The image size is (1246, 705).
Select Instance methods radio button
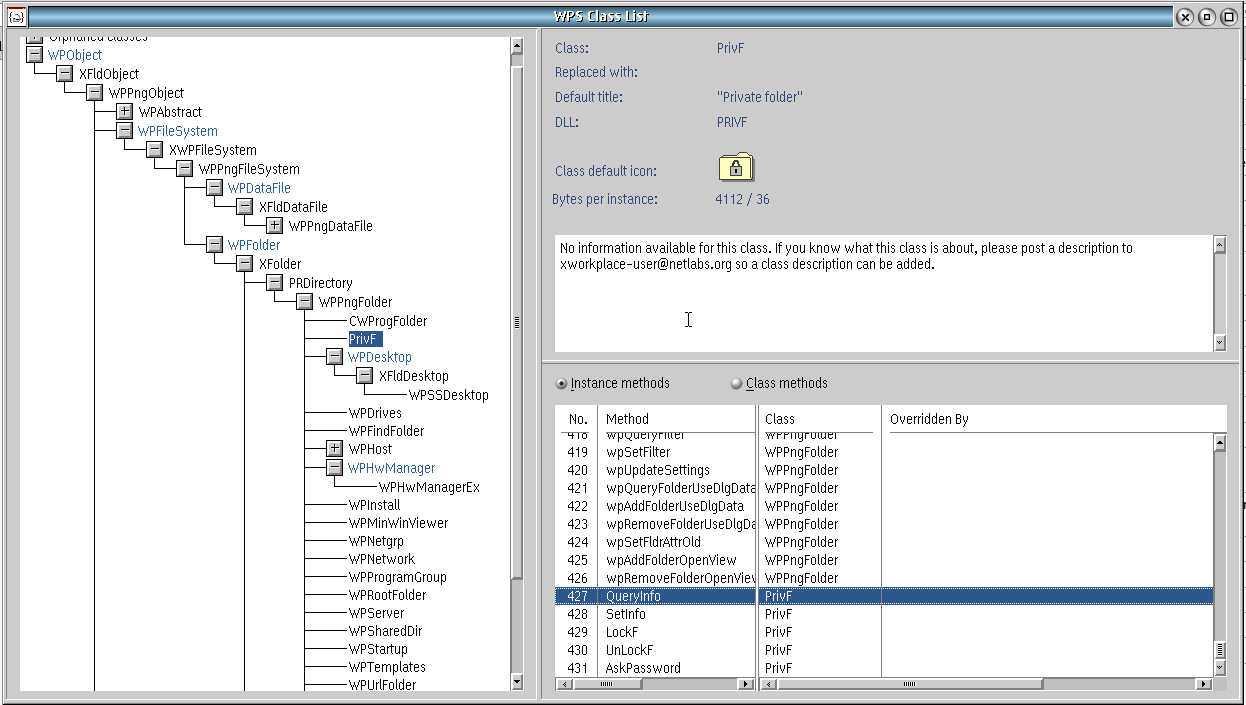tap(613, 383)
